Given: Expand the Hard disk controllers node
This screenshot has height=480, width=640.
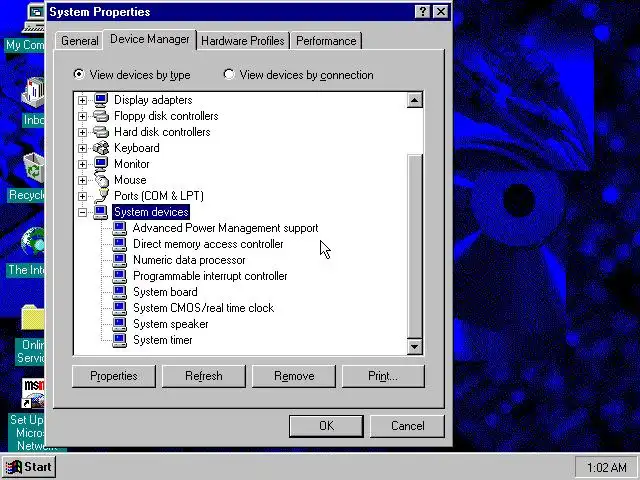Looking at the screenshot, I should tap(82, 132).
